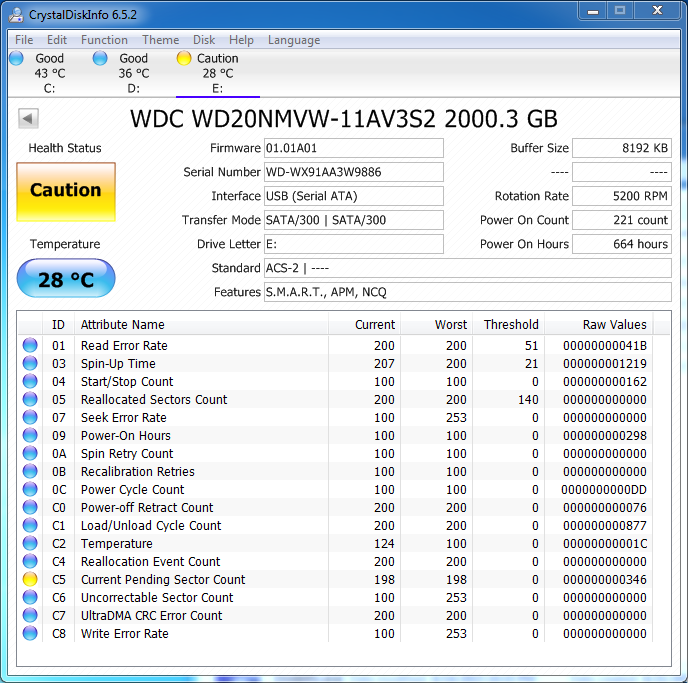This screenshot has height=683, width=688.
Task: Click the Buffer Size field 8192 KB
Action: [622, 148]
